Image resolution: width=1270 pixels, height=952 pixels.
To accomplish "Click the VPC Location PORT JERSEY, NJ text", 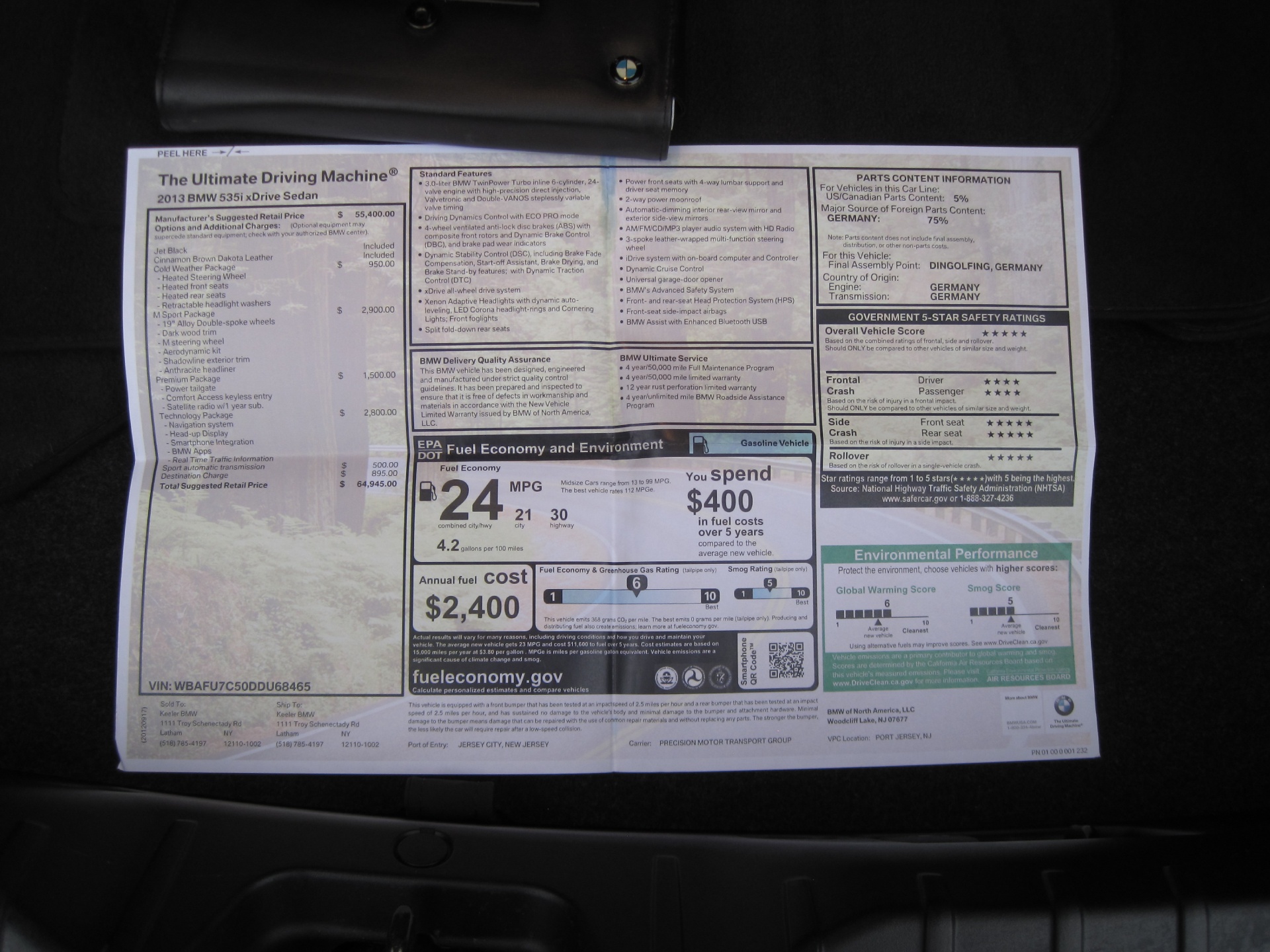I will 879,737.
